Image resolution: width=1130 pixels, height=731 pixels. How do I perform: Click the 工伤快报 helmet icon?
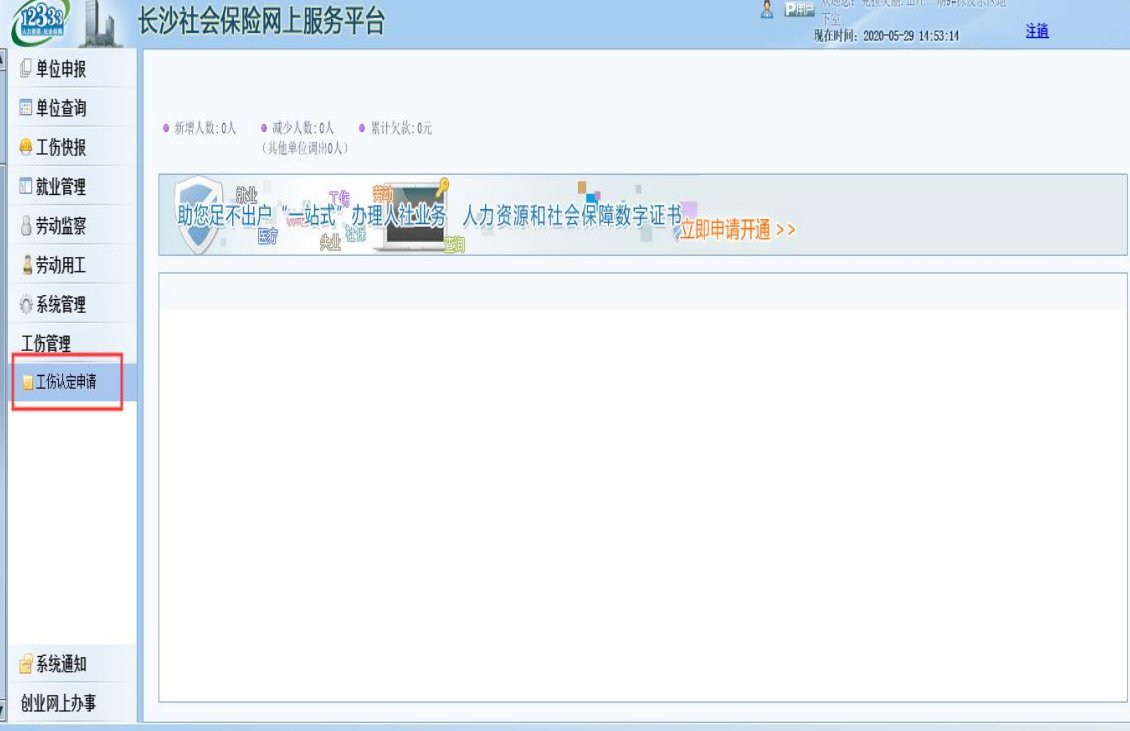coord(25,146)
